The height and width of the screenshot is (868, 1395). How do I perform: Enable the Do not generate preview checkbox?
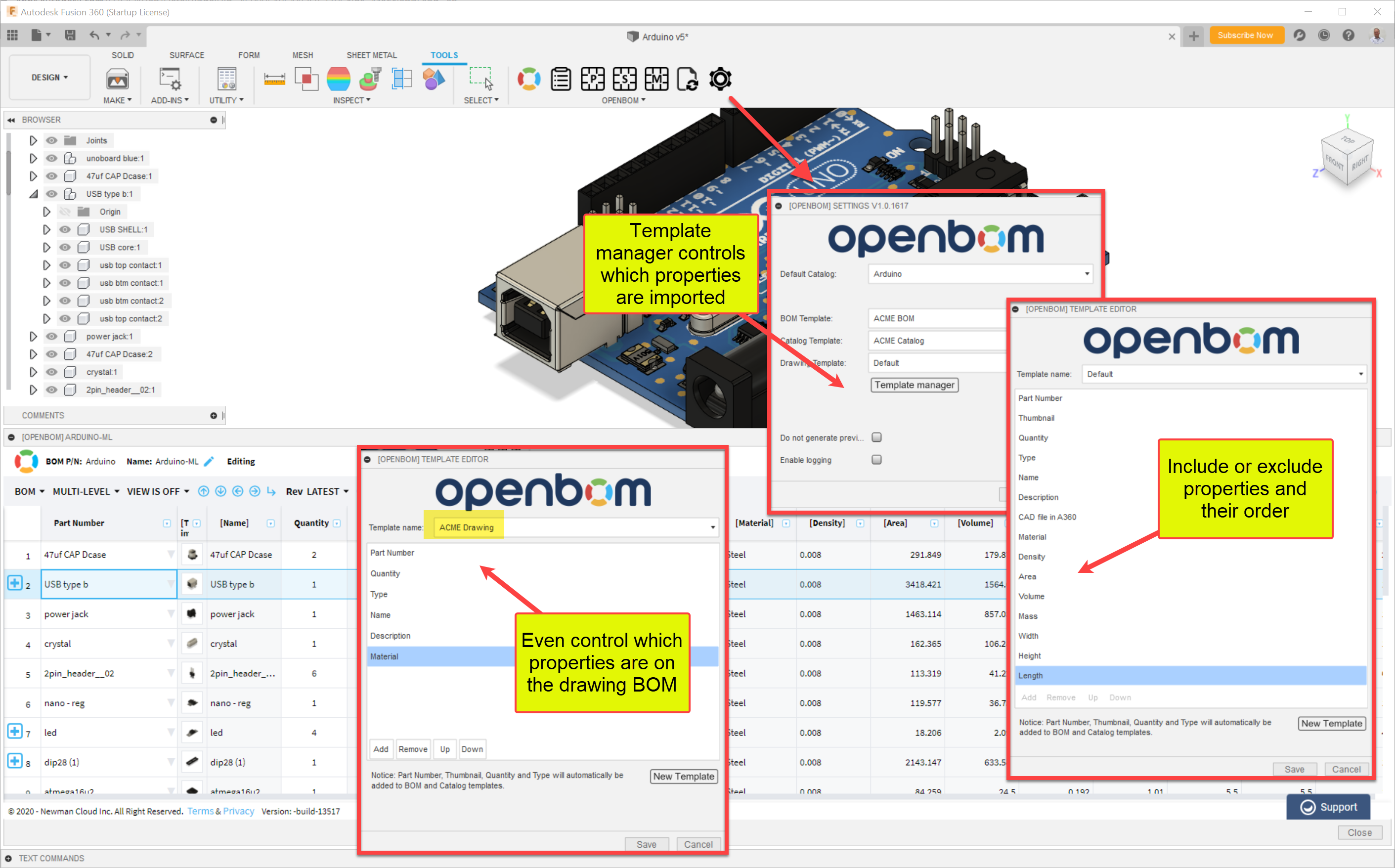click(876, 437)
